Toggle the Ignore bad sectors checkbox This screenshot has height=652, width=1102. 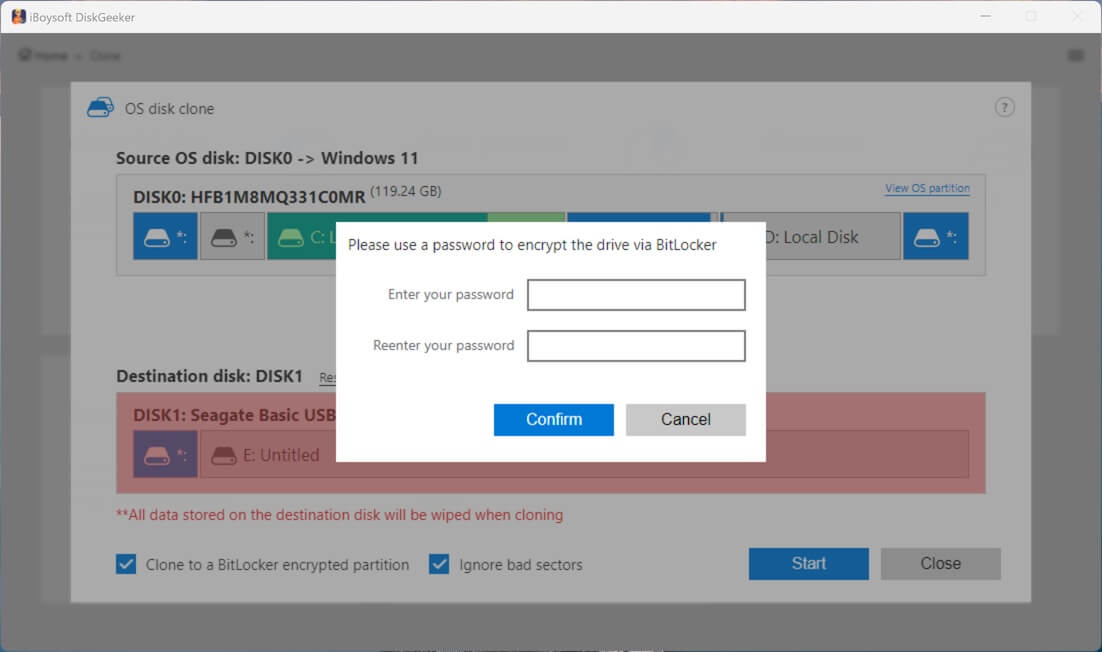tap(439, 564)
